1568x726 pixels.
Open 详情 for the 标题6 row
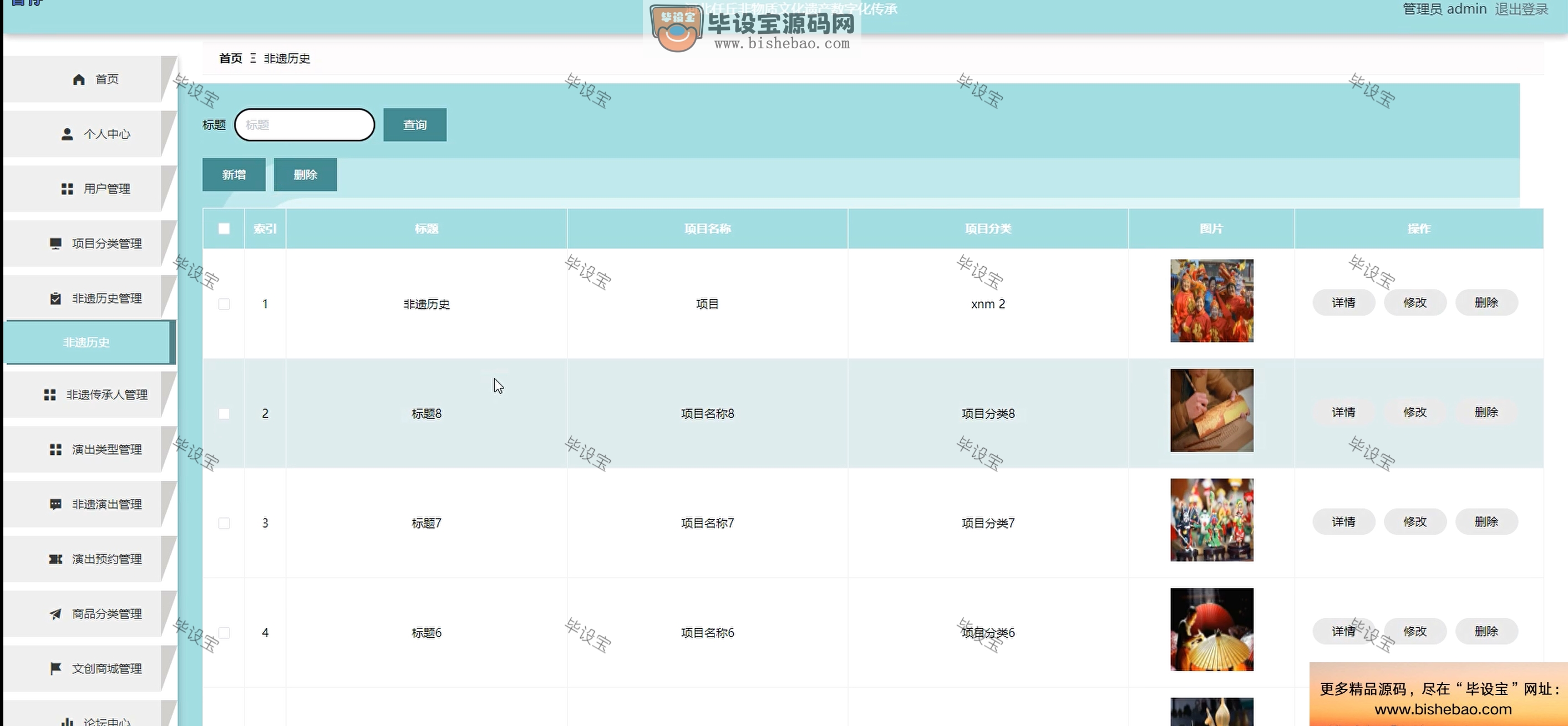[1343, 631]
